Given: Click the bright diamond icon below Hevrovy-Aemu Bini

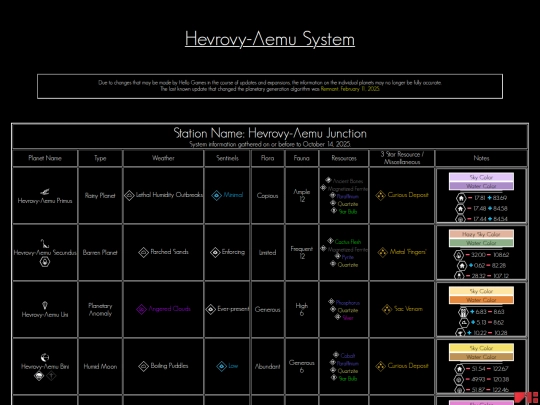Looking at the screenshot, I should [39, 376].
